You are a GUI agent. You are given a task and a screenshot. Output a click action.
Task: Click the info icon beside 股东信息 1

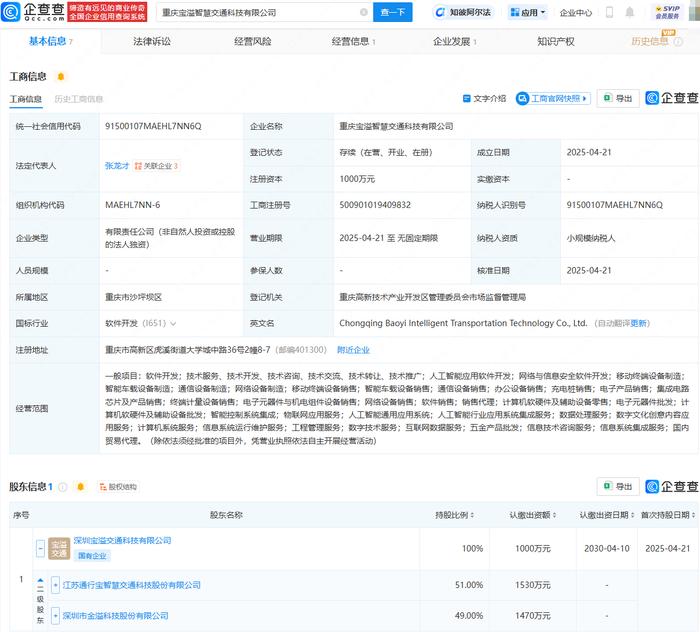point(63,487)
